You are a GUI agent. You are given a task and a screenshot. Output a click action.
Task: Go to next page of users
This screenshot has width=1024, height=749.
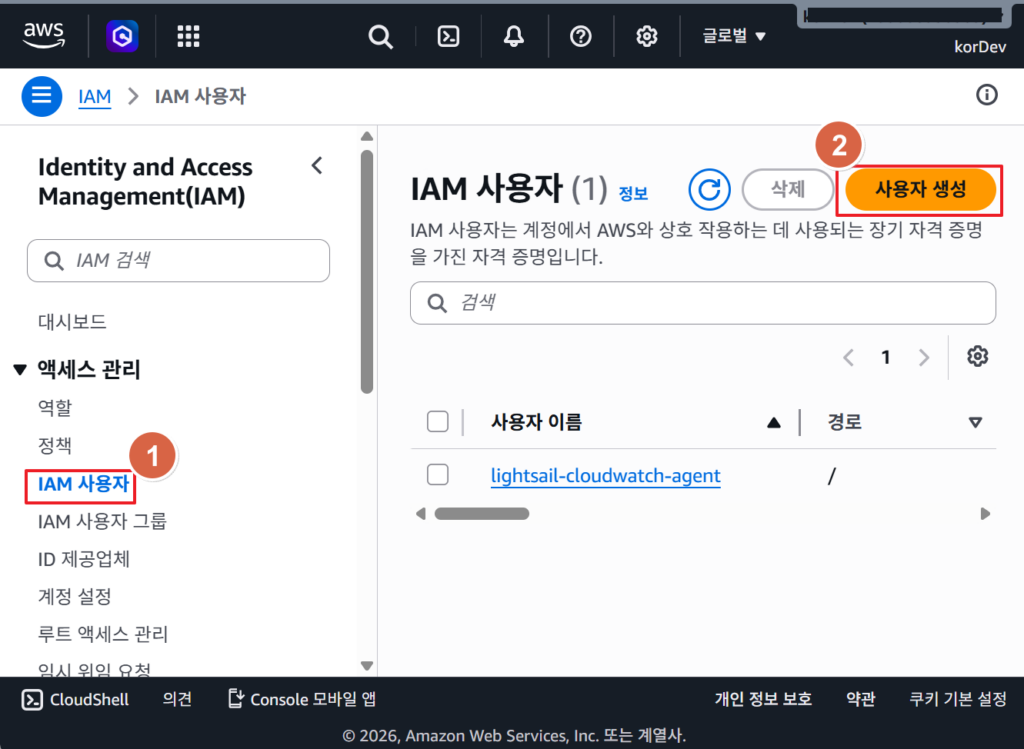click(923, 357)
